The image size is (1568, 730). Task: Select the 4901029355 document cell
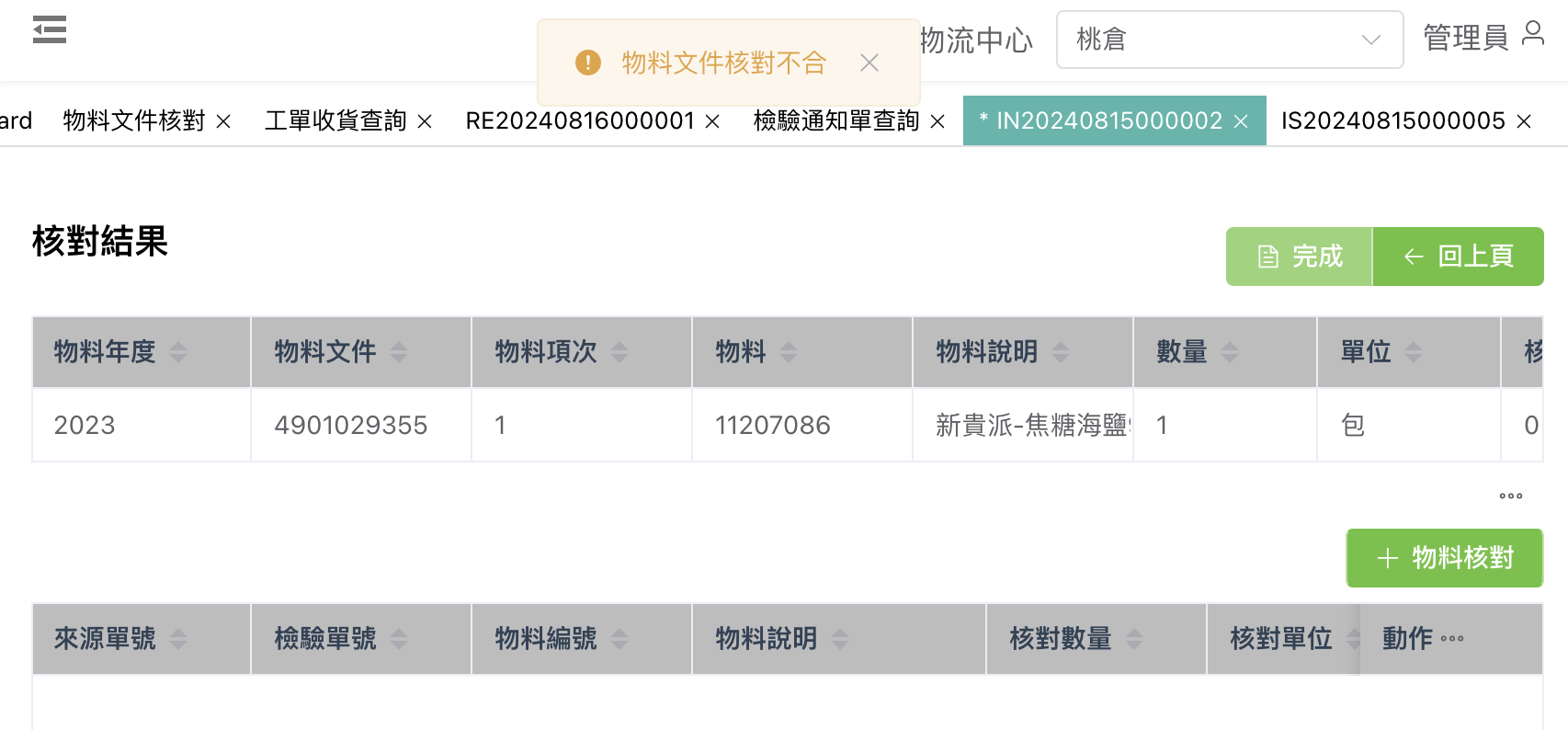(x=351, y=425)
